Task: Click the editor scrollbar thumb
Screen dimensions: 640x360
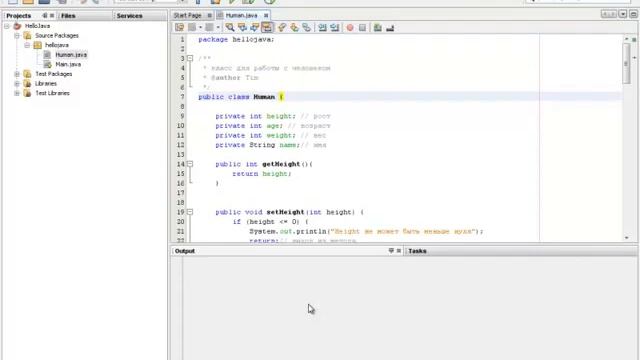Action: pyautogui.click(x=627, y=63)
